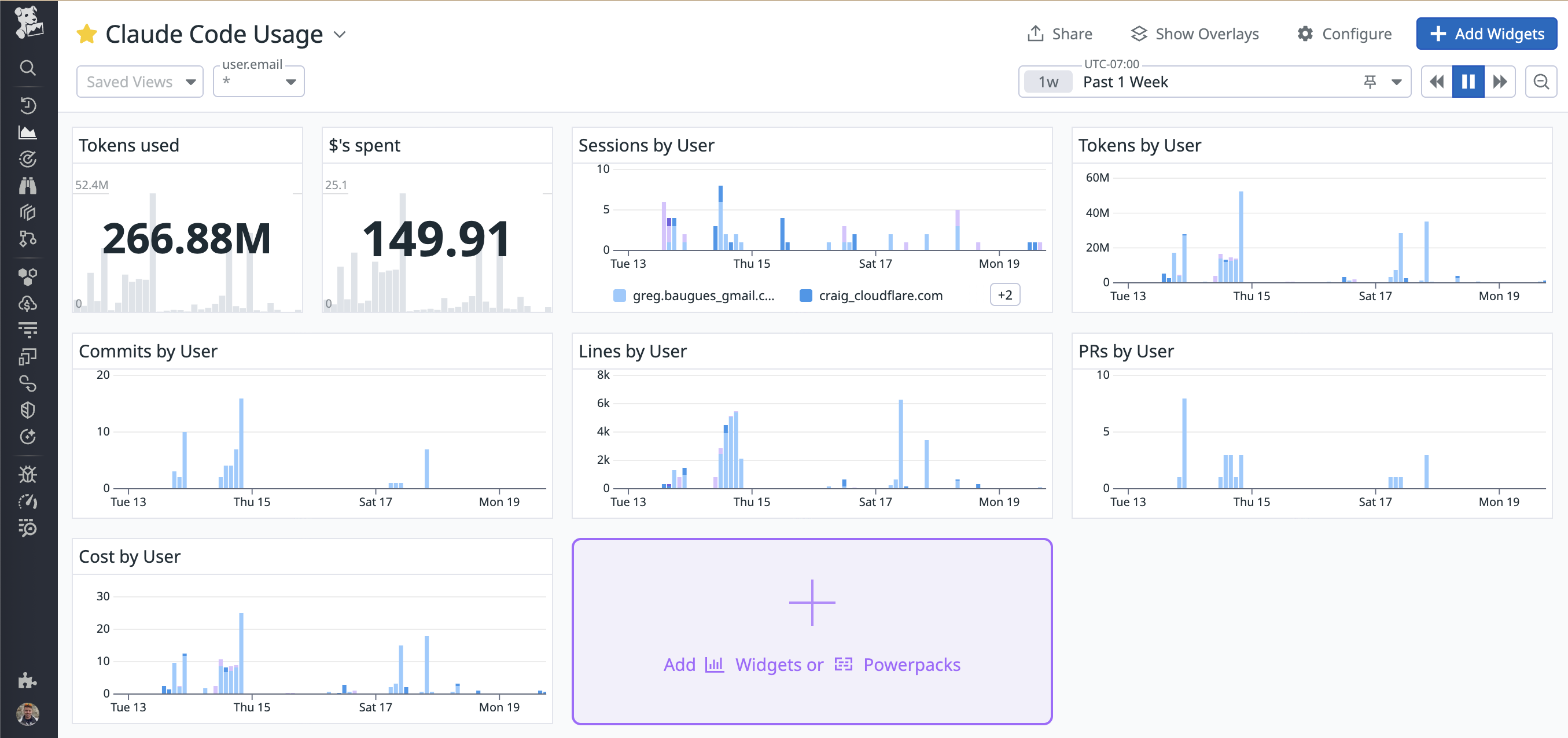Open the sidebar search magnifier
Screen dimensions: 1568x738
point(27,67)
